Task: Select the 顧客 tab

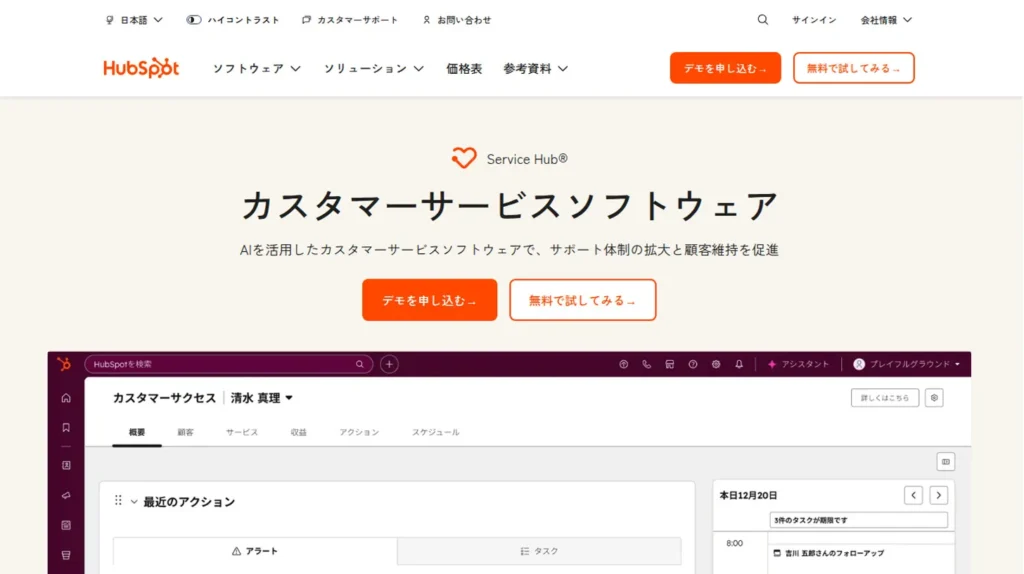Action: [185, 432]
